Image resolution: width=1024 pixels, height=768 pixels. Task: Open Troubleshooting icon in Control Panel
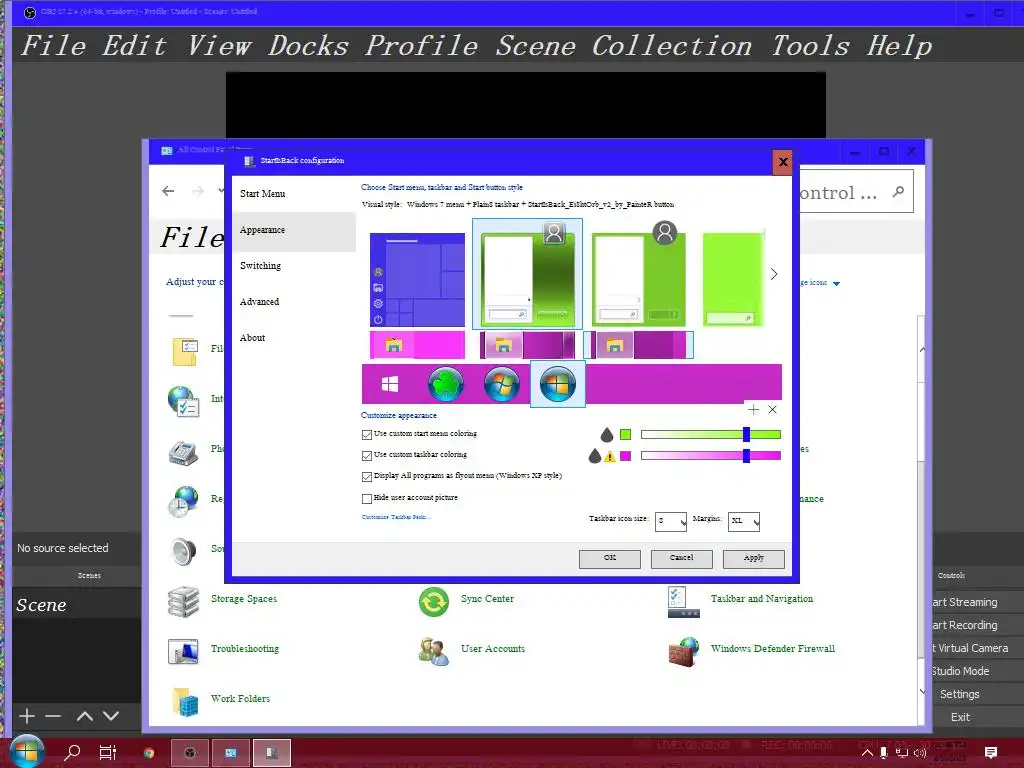click(x=184, y=651)
